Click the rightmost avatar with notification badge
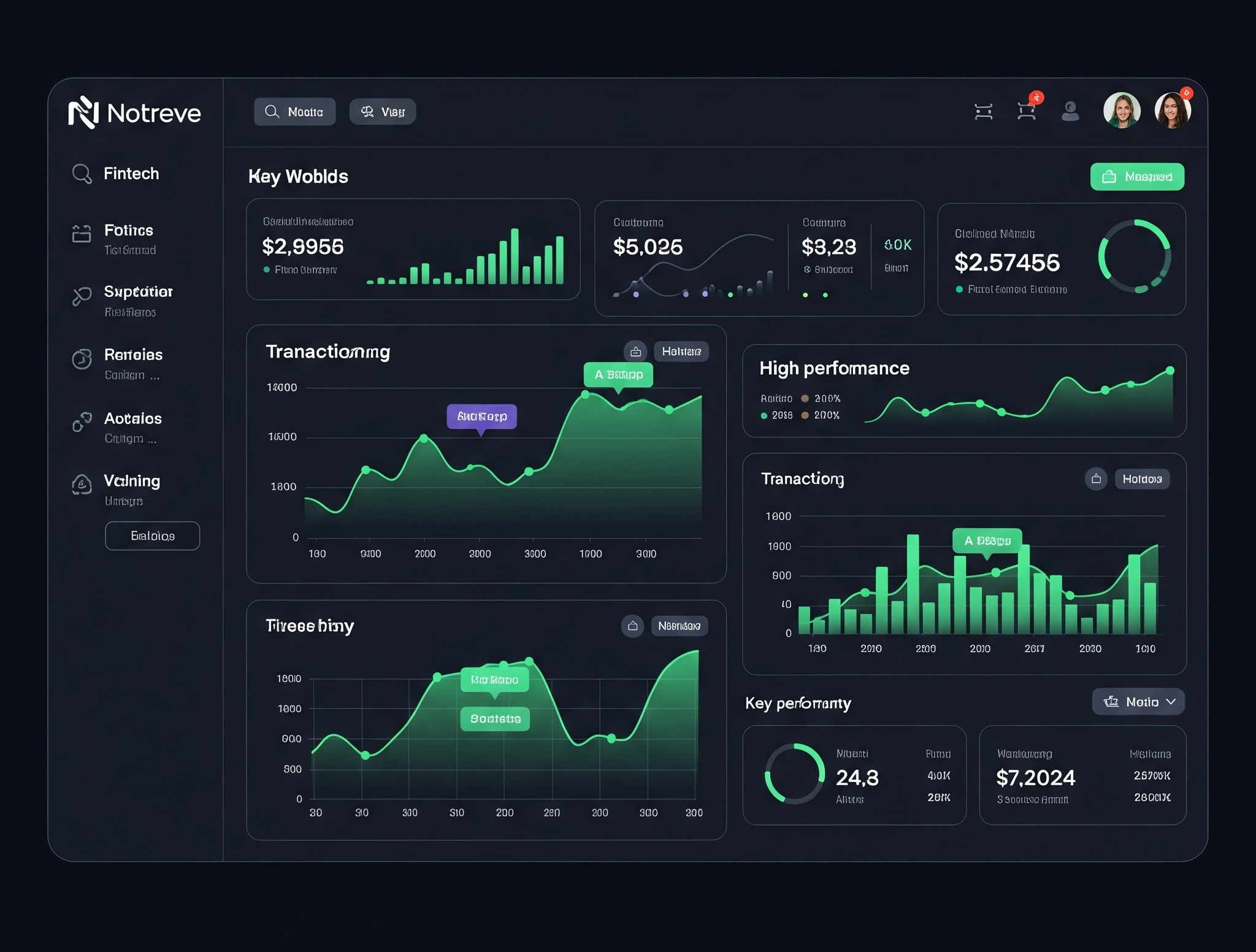 1173,110
